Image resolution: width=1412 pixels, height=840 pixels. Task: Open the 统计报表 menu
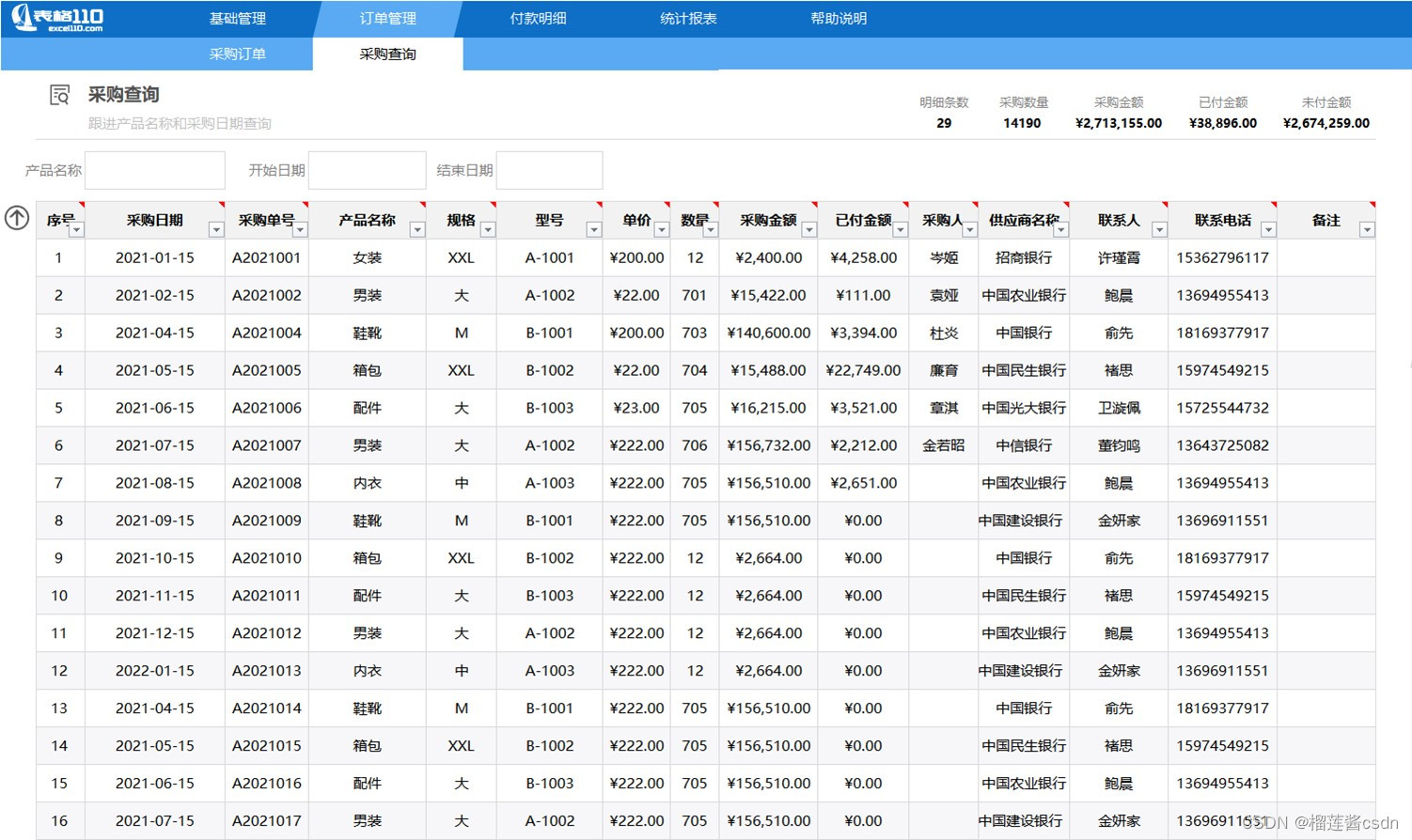(x=688, y=18)
